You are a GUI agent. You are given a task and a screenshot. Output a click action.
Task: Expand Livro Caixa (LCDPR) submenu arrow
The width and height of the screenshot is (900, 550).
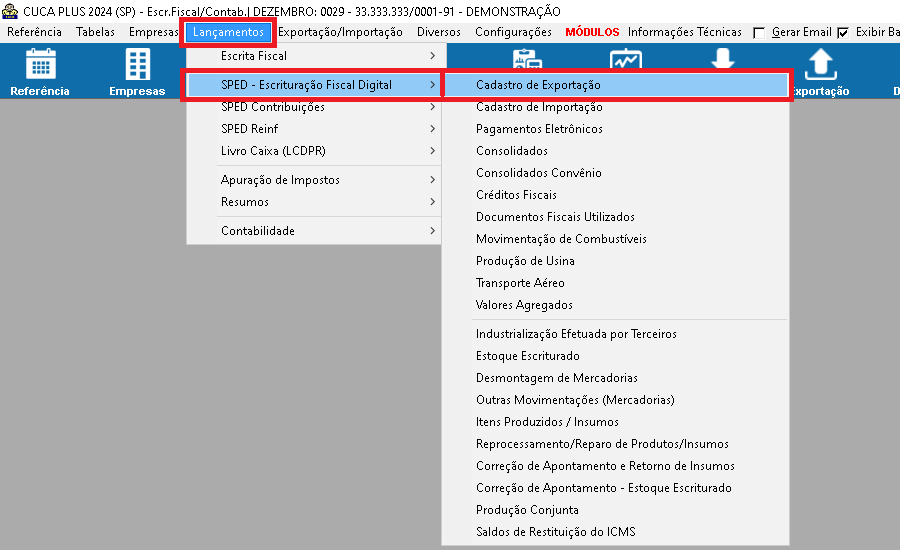click(x=432, y=150)
